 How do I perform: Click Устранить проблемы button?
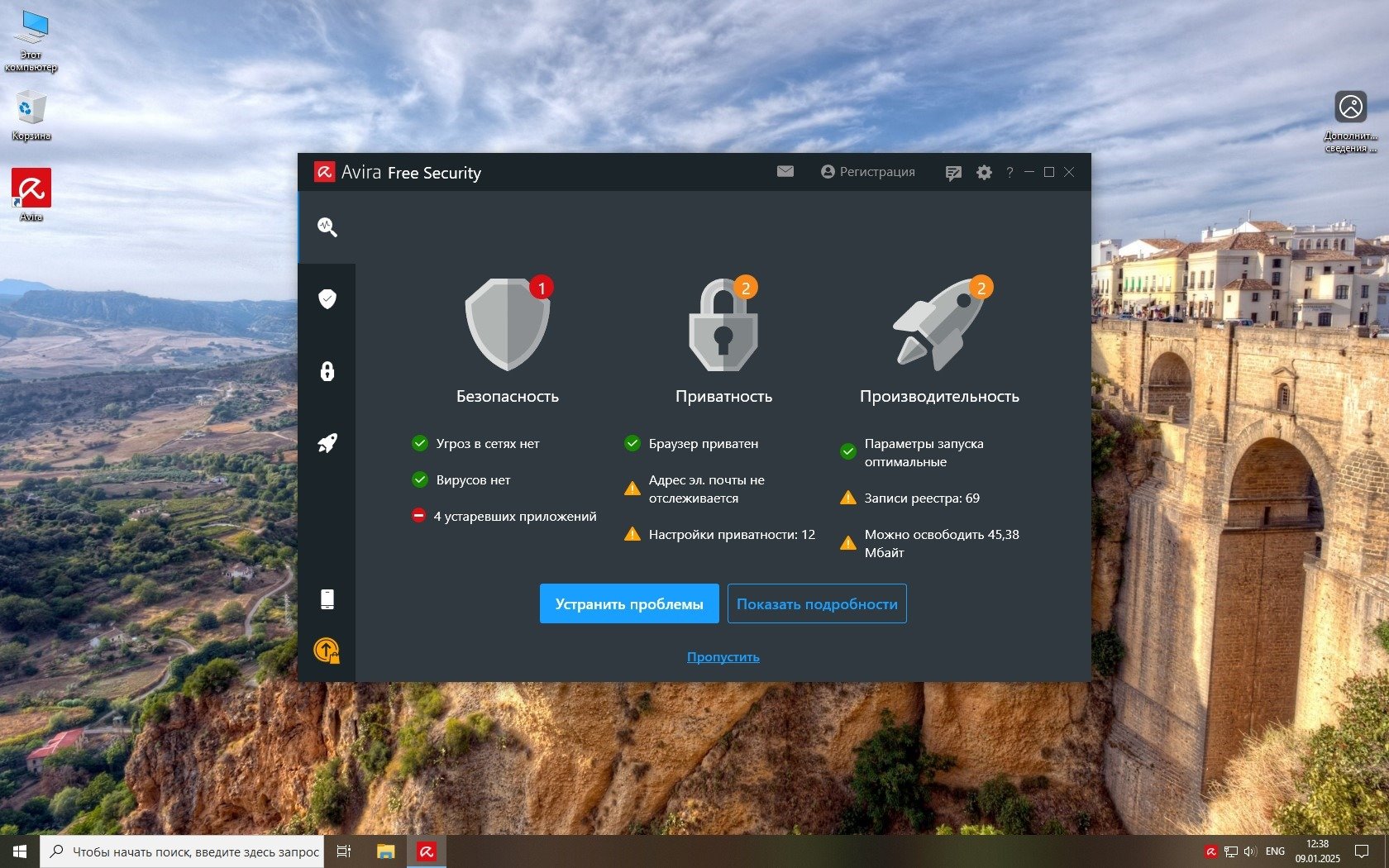[x=629, y=603]
